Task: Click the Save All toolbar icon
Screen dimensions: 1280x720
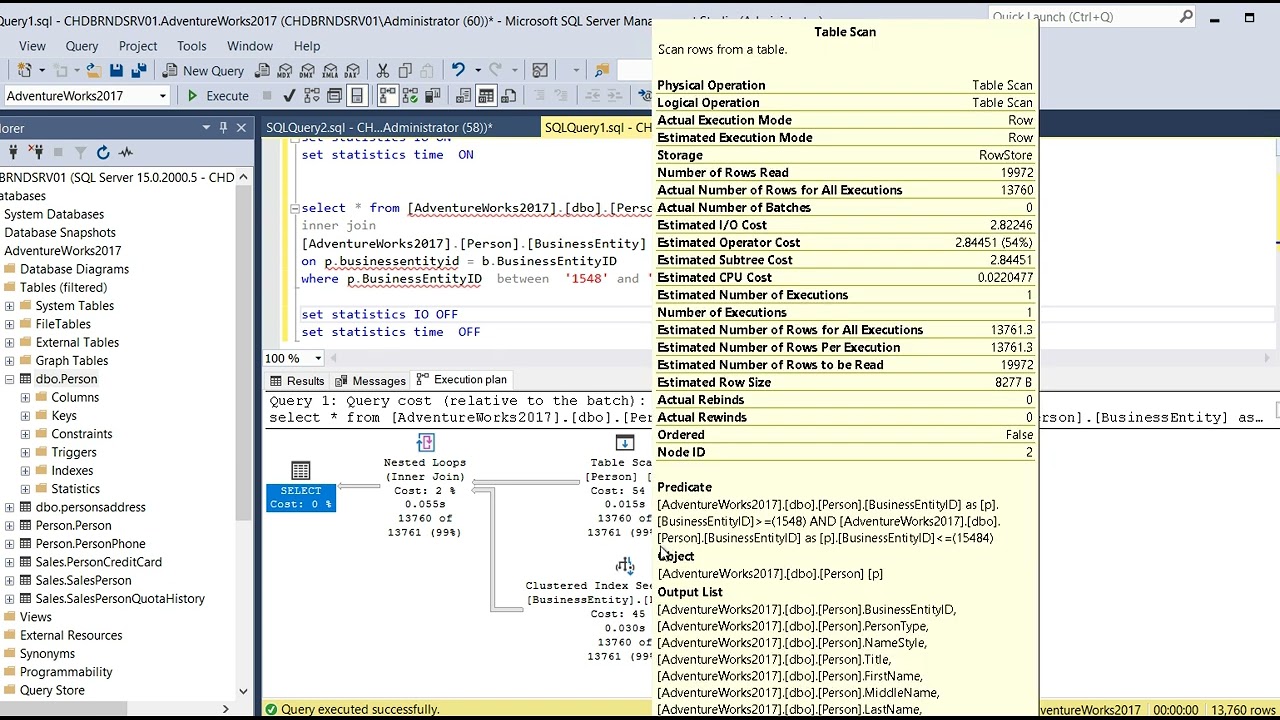Action: point(138,70)
